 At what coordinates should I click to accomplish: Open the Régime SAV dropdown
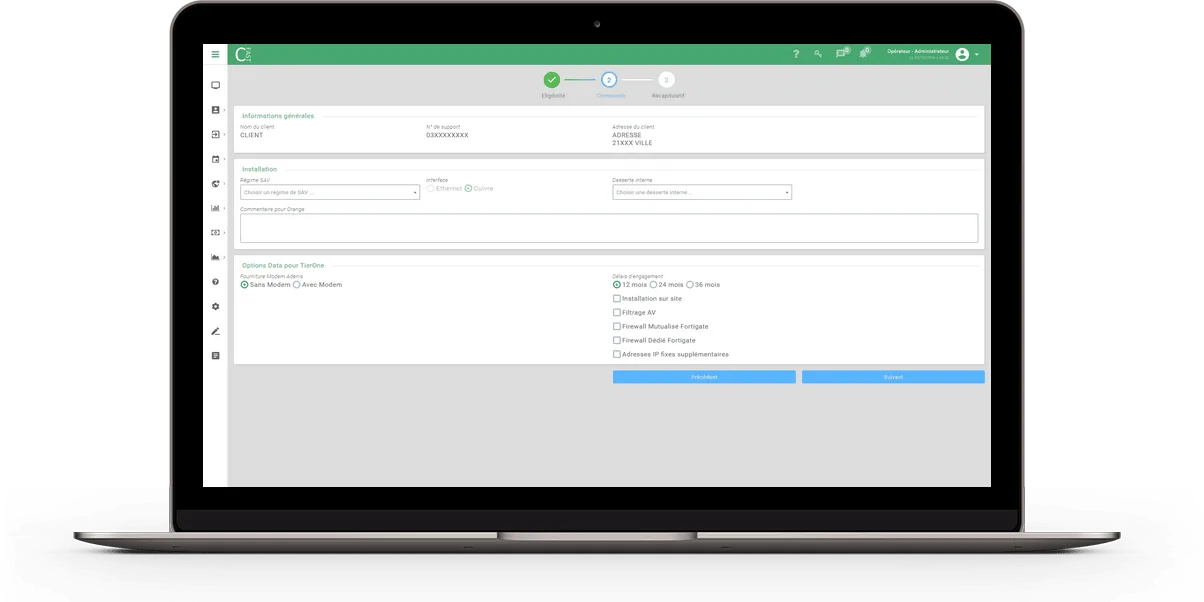coord(330,192)
